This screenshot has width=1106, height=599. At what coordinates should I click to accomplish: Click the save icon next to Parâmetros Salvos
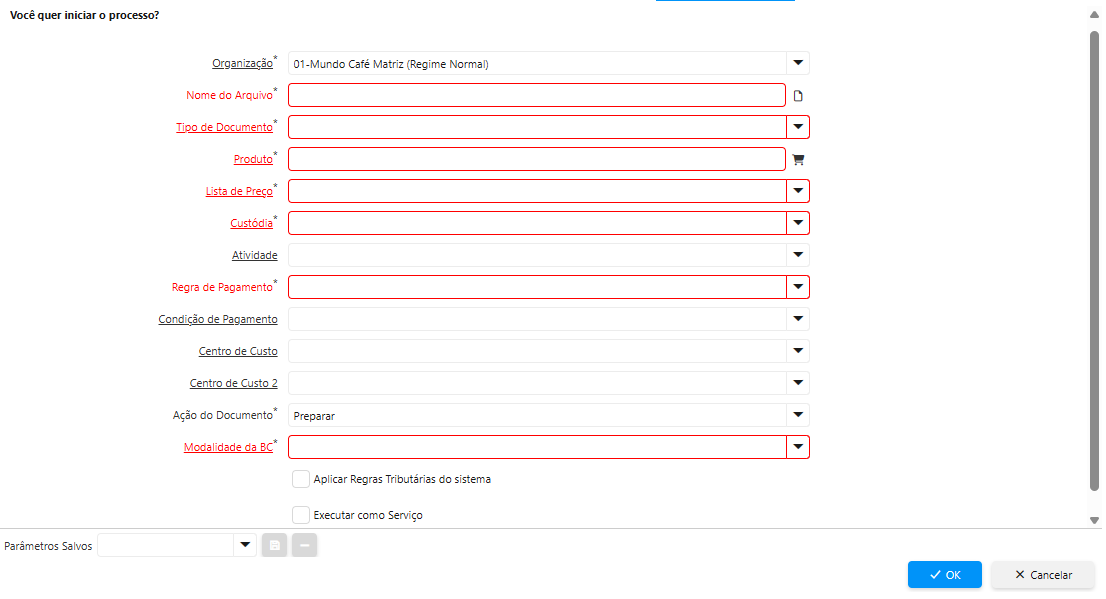[275, 545]
